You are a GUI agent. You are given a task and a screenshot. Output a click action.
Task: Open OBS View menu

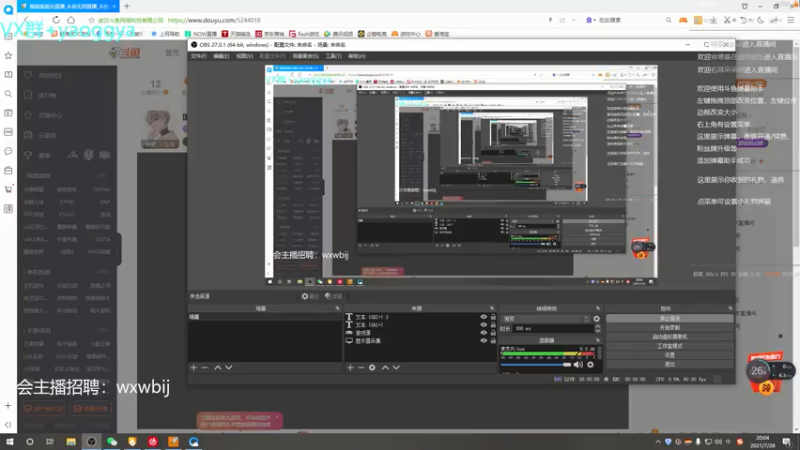[244, 56]
